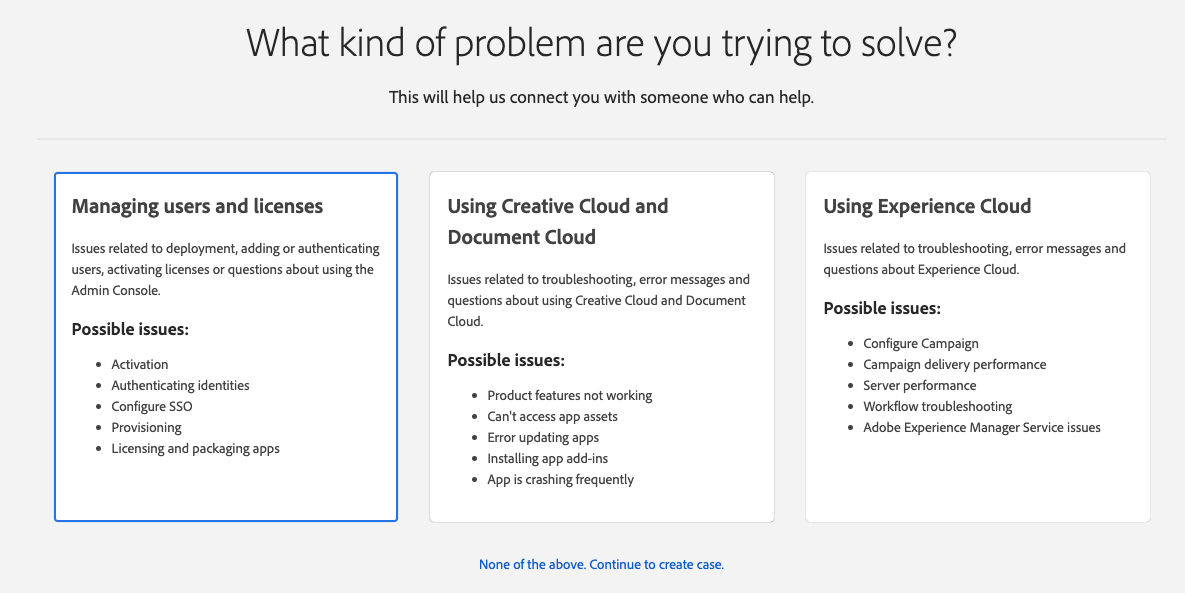Click the Provisioning bullet item
Image resolution: width=1185 pixels, height=593 pixels.
pyautogui.click(x=146, y=428)
